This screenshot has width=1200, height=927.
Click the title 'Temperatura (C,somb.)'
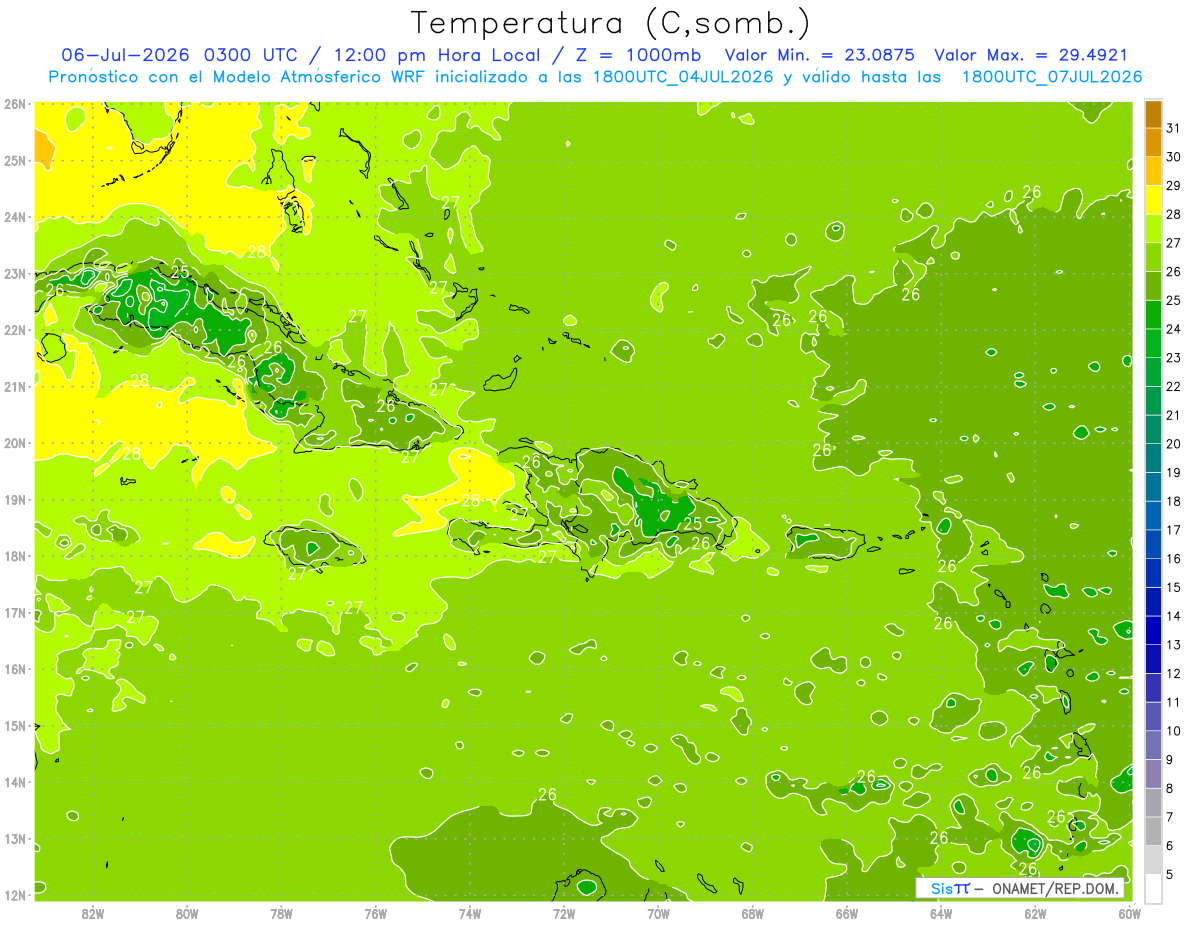click(x=610, y=23)
